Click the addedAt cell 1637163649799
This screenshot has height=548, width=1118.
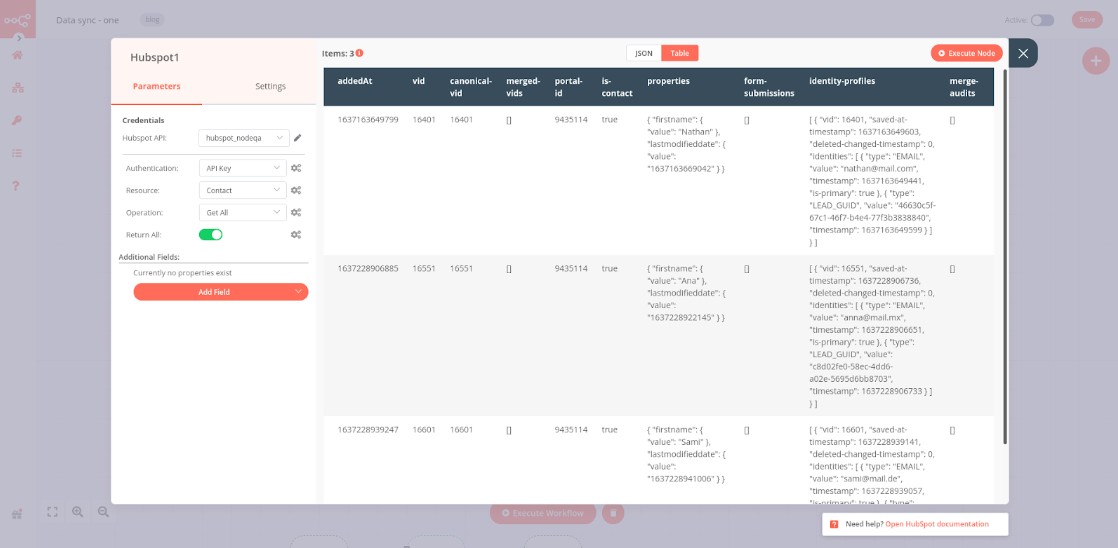coord(368,120)
